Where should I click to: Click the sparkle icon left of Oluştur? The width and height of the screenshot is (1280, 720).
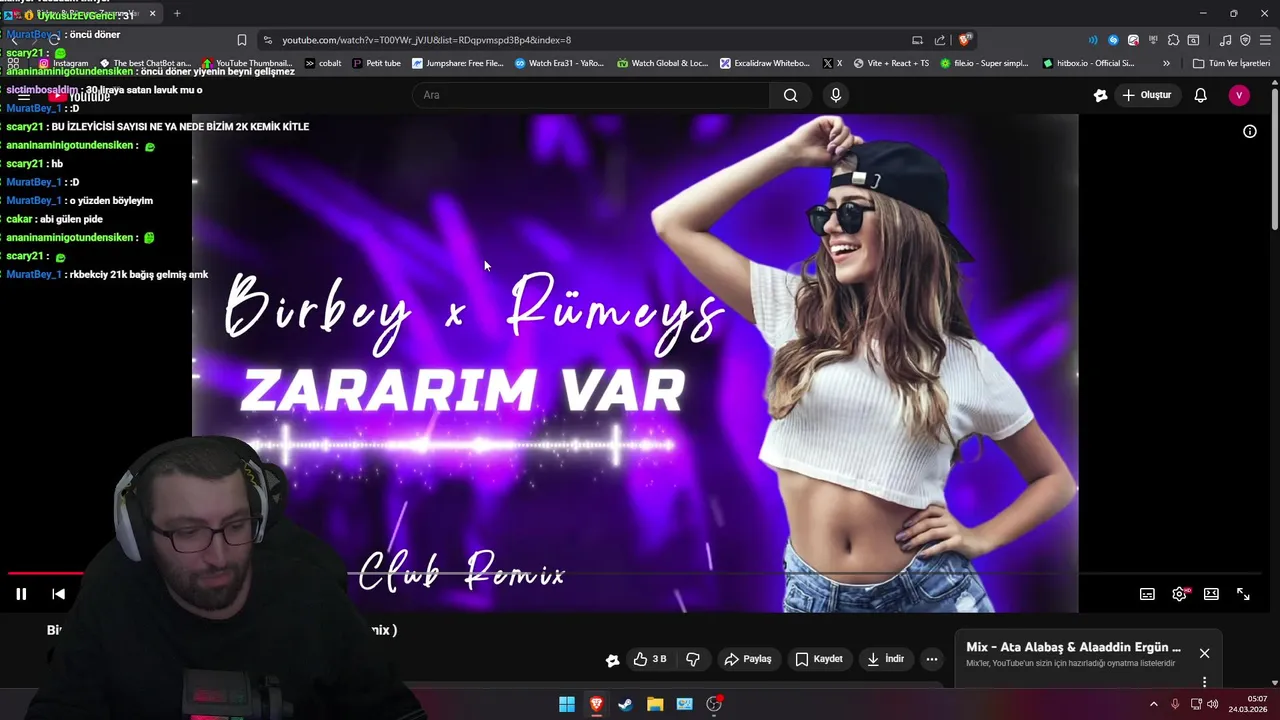(x=1100, y=95)
